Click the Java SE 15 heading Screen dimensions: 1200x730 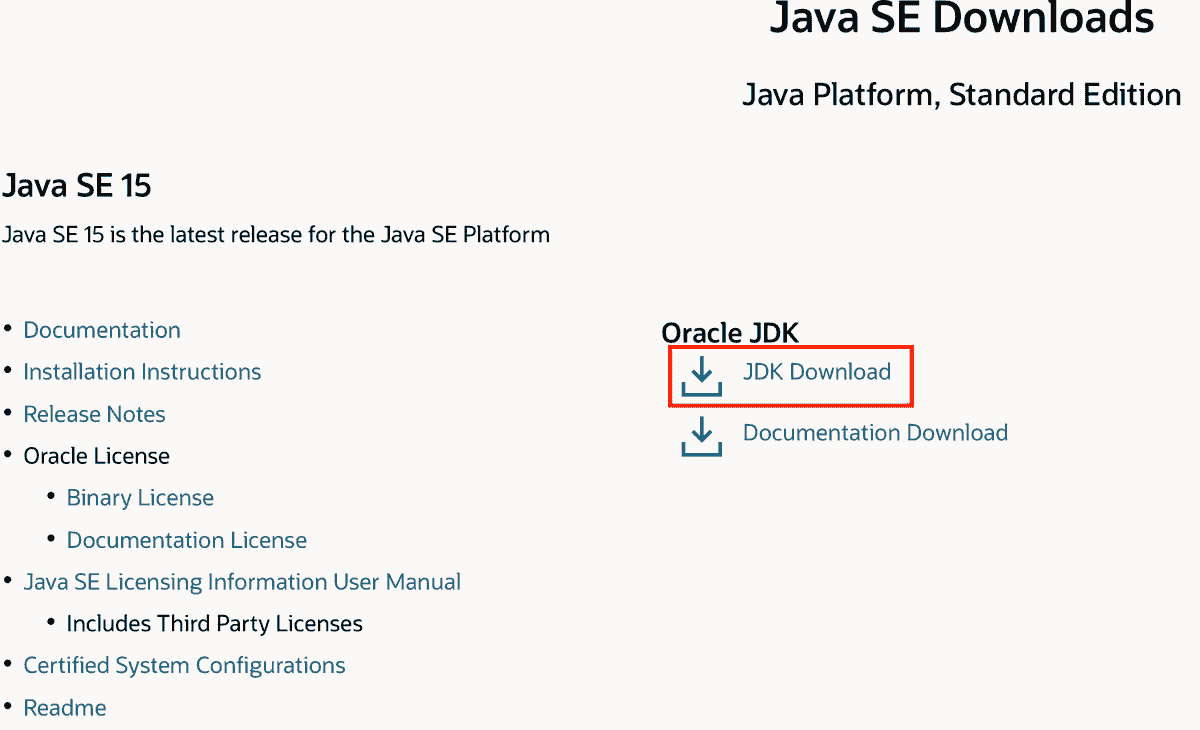tap(77, 186)
